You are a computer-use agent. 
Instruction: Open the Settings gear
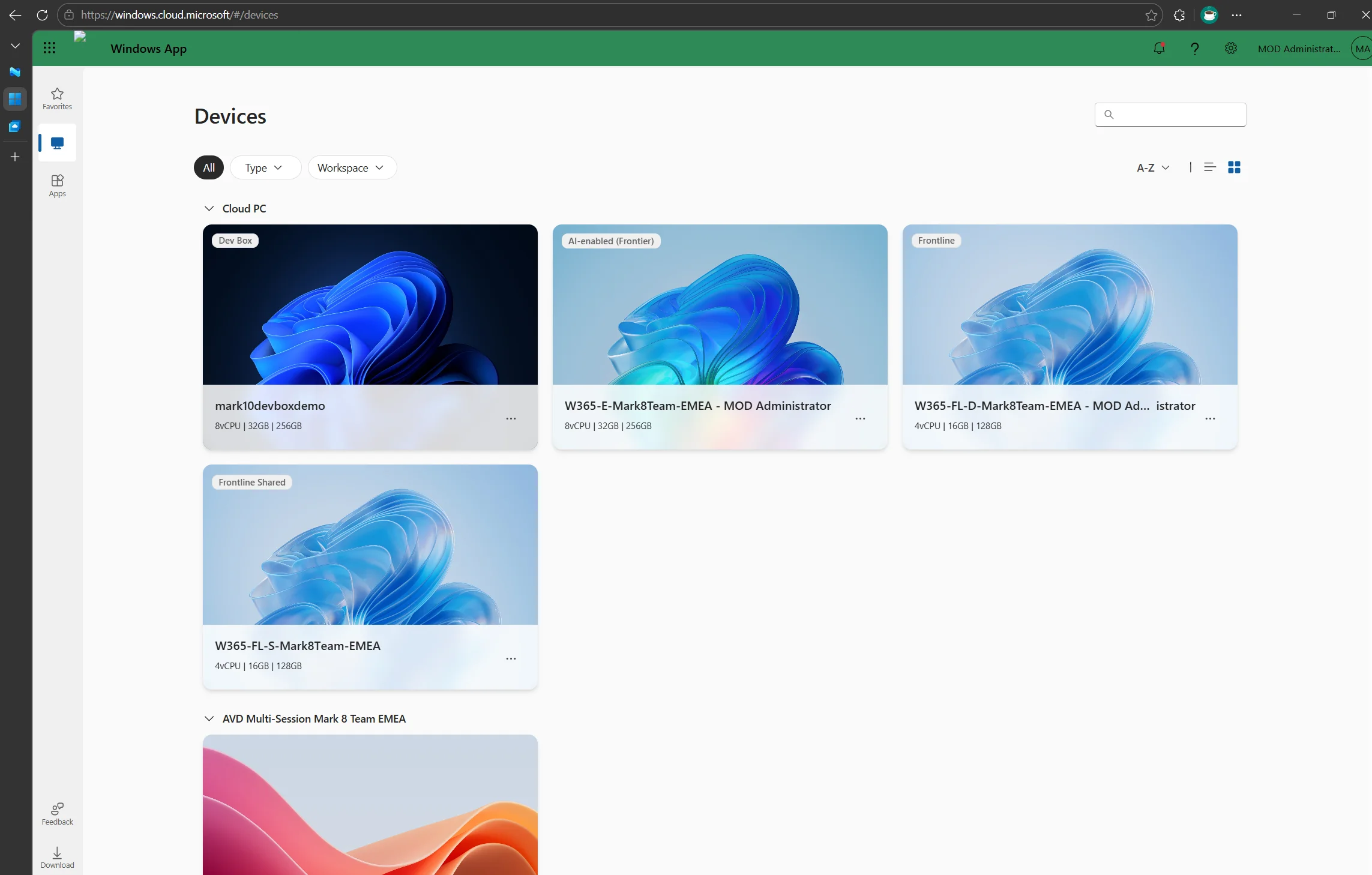1231,48
